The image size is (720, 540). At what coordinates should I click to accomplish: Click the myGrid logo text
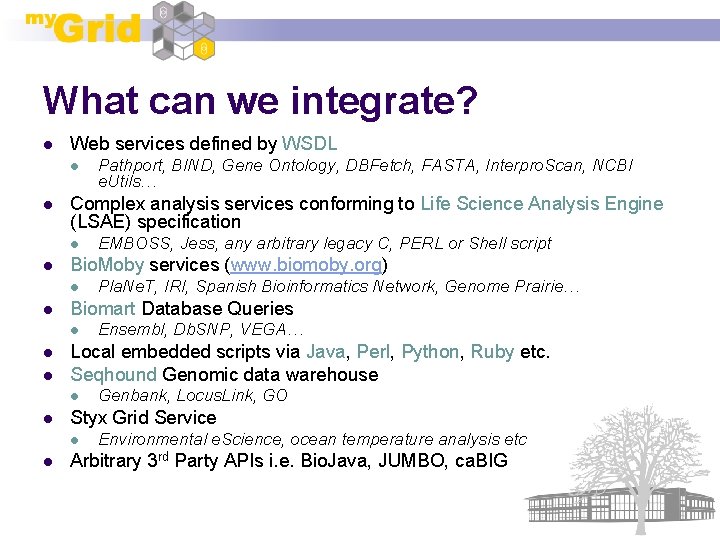83,27
